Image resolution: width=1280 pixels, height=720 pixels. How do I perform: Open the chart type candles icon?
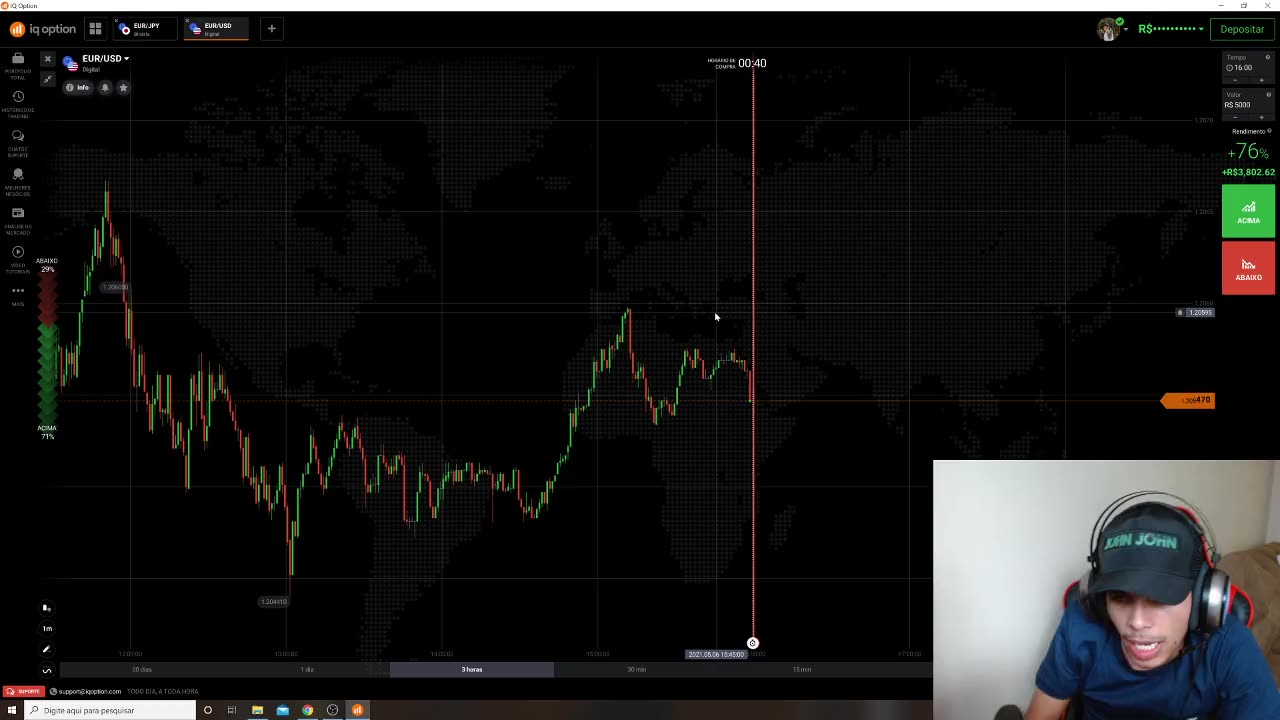pyautogui.click(x=46, y=608)
